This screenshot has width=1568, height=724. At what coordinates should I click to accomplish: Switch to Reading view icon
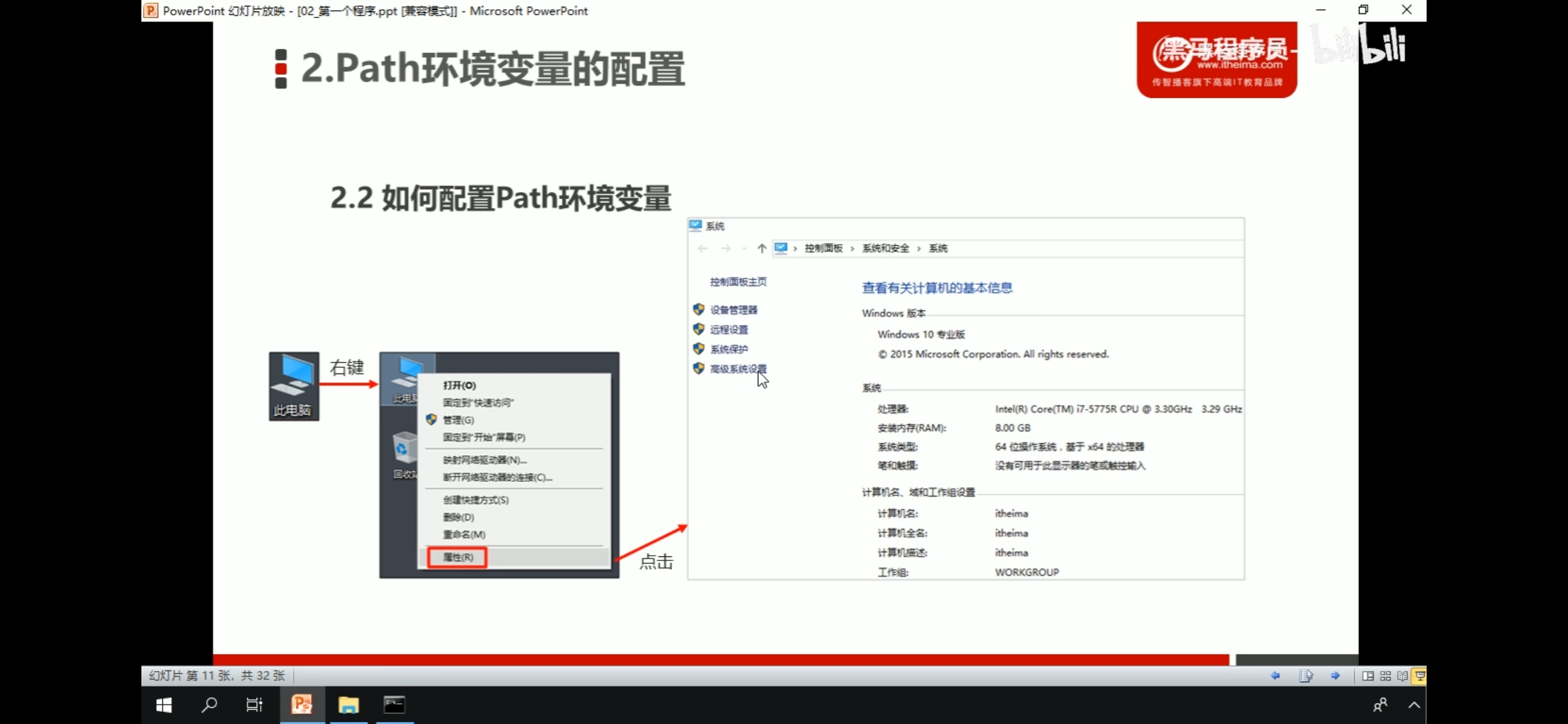1402,676
